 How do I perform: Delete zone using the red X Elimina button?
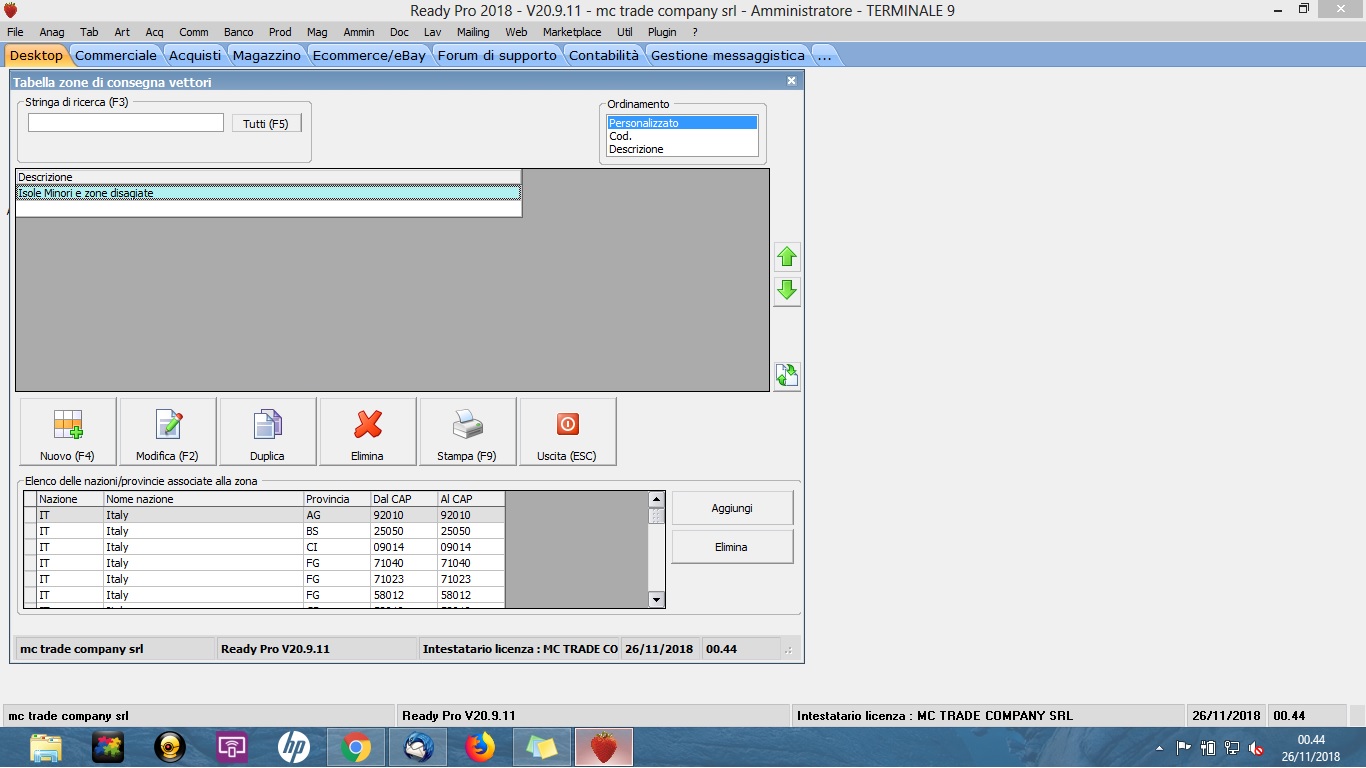pyautogui.click(x=368, y=432)
